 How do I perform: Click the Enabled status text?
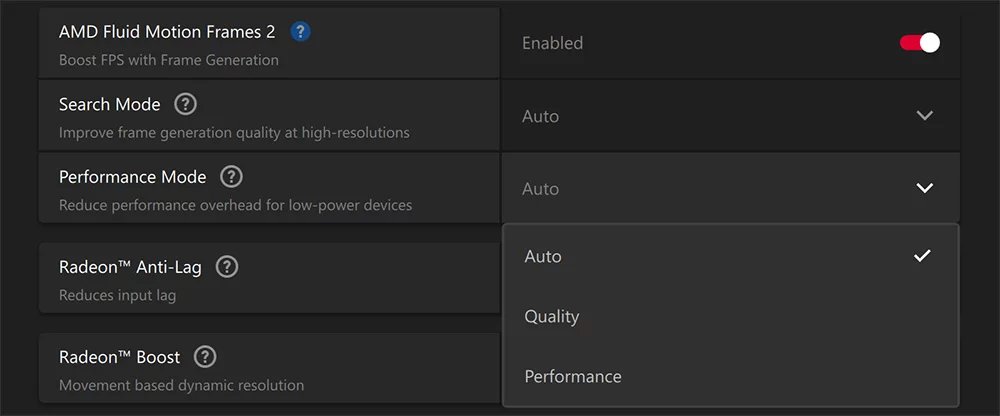point(552,43)
